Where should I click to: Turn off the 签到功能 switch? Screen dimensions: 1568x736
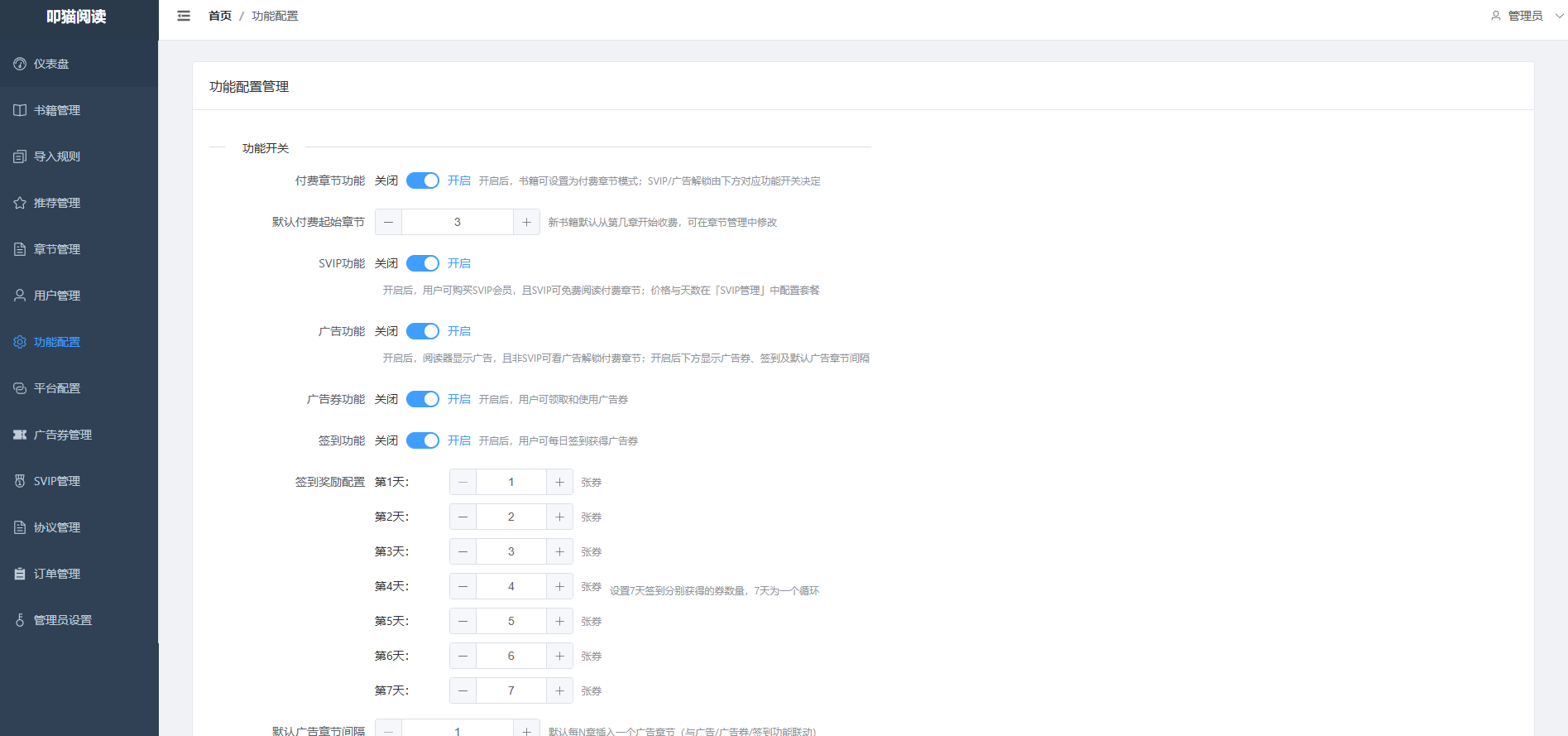click(x=423, y=440)
